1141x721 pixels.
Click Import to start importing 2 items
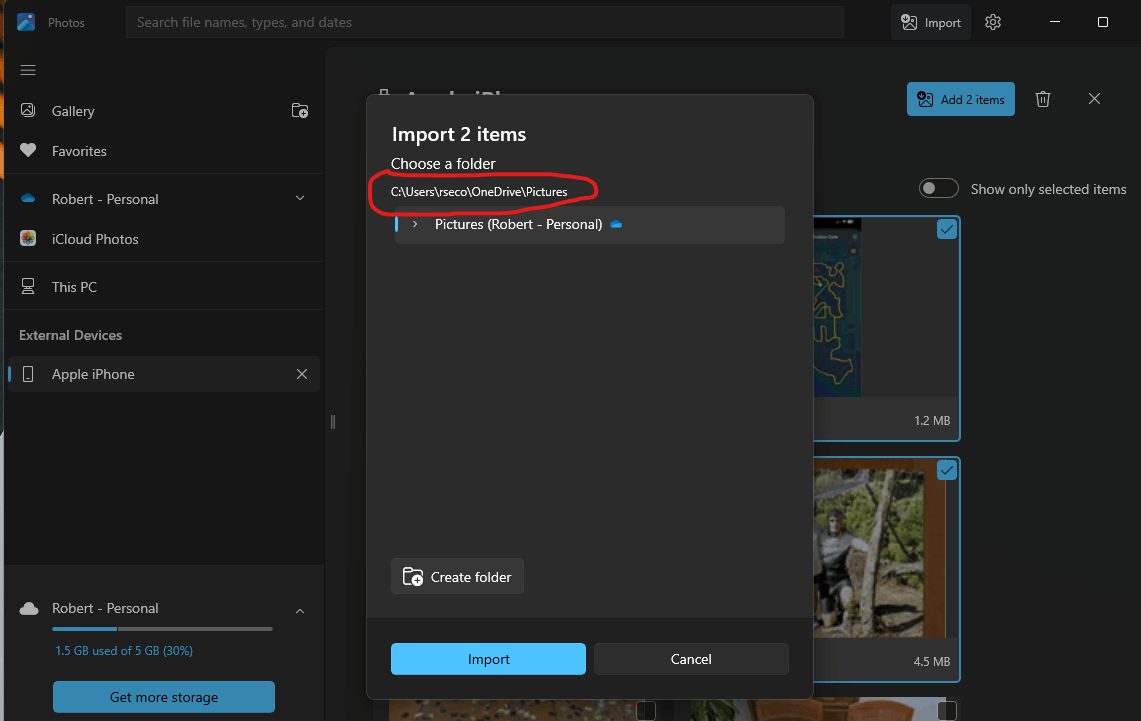488,659
